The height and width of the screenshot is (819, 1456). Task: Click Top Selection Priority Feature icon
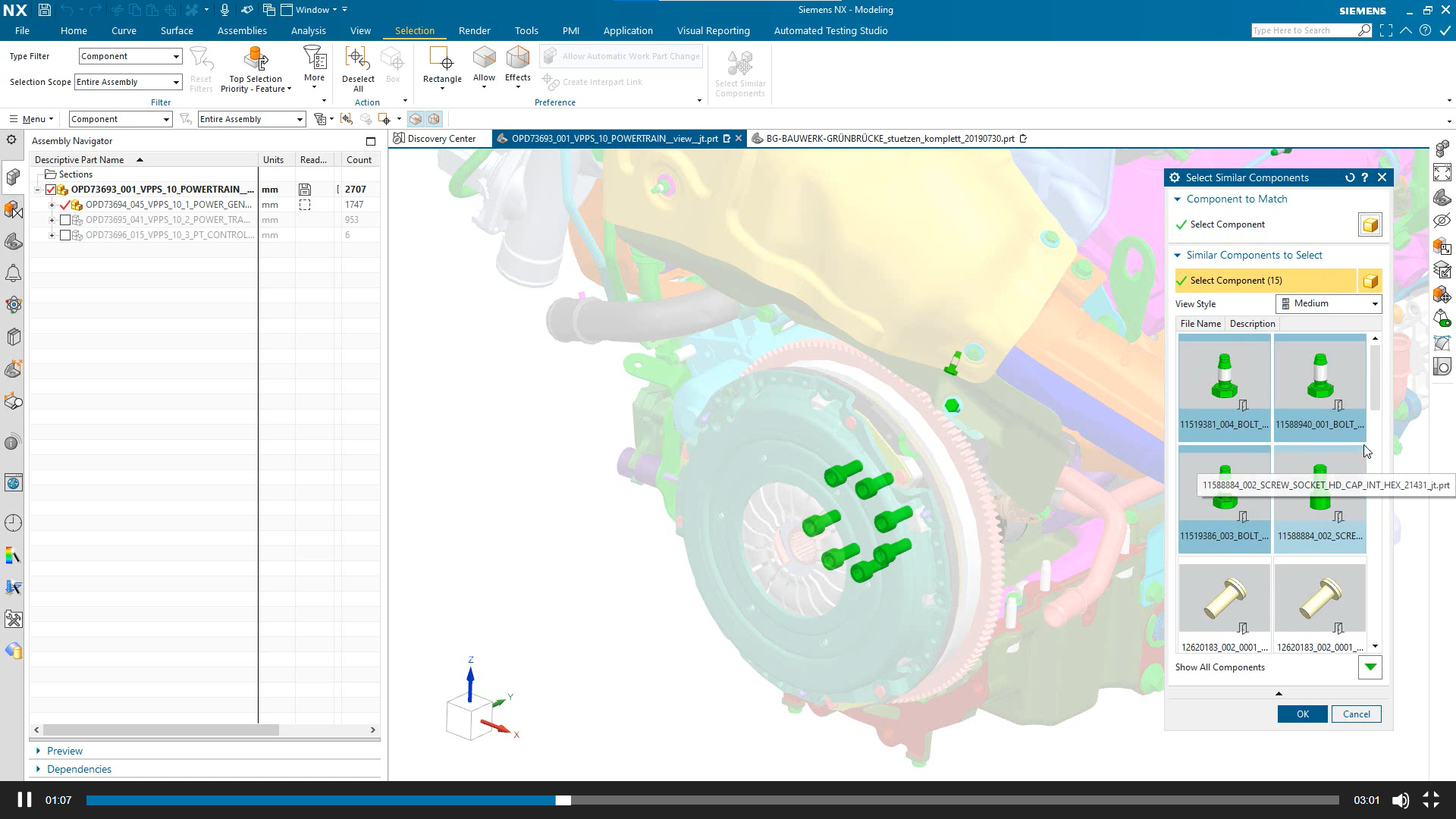coord(256,59)
